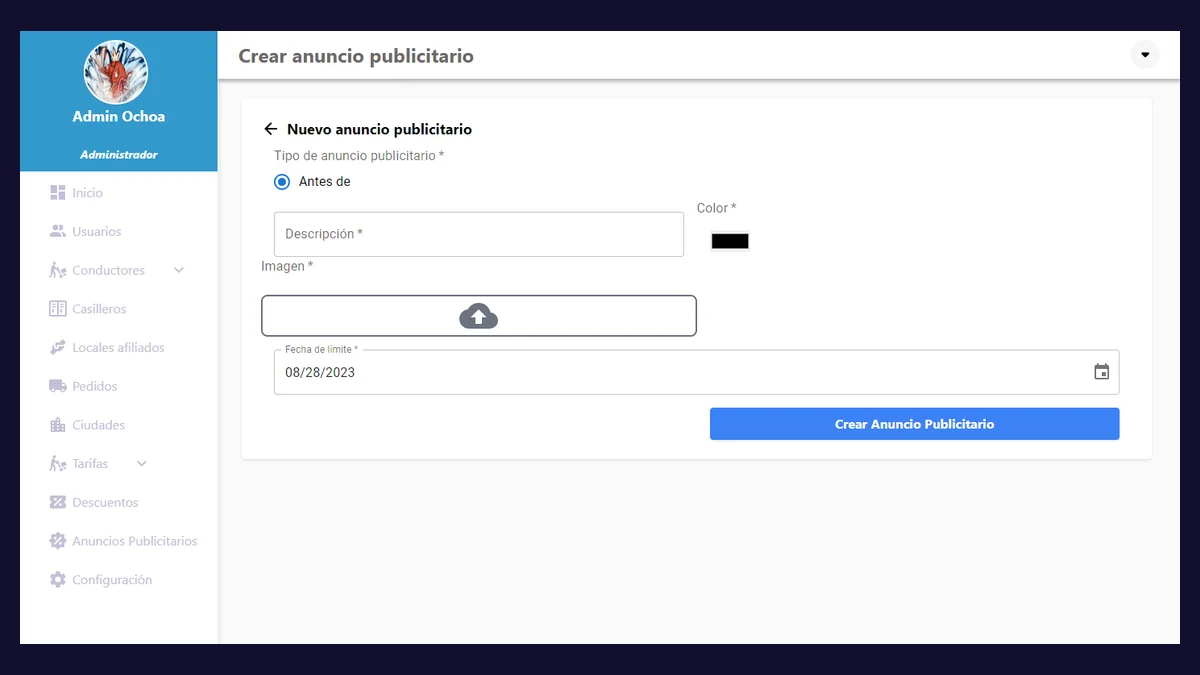Image resolution: width=1200 pixels, height=675 pixels.
Task: Click the Admin Ochoa name text
Action: coord(119,116)
